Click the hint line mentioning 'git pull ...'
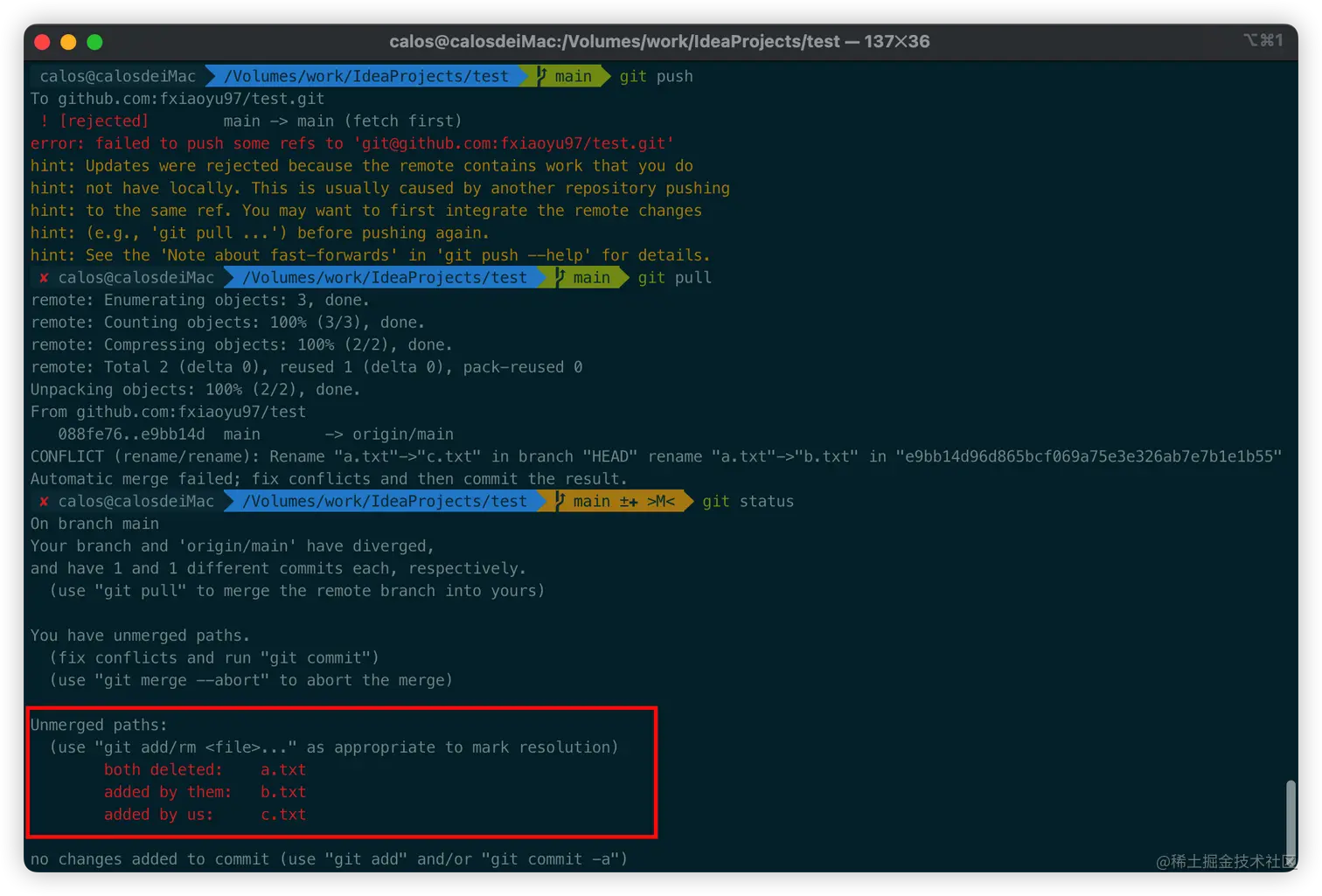The height and width of the screenshot is (896, 1322). [261, 233]
